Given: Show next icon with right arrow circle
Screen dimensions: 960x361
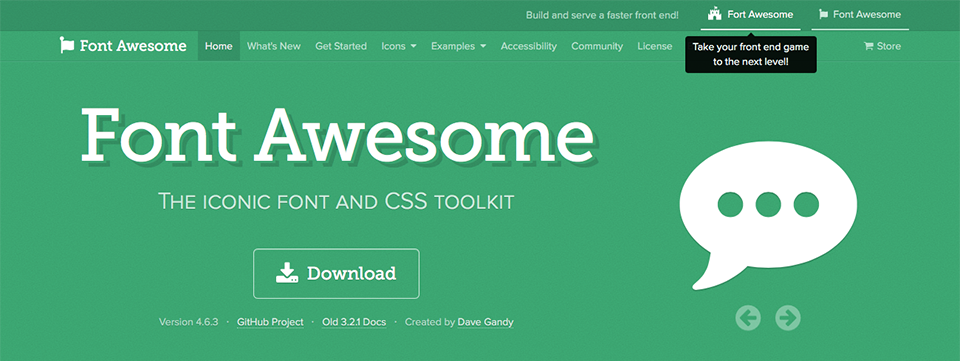Looking at the screenshot, I should tap(788, 318).
